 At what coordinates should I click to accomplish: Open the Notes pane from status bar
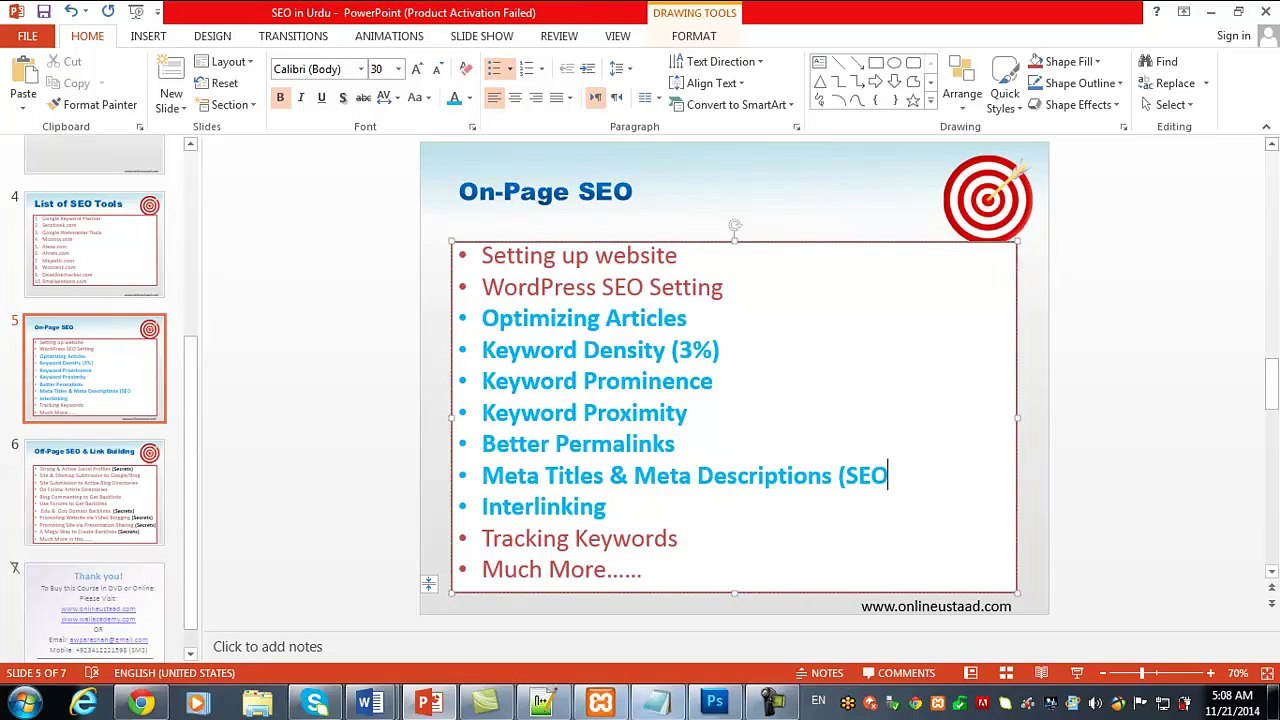point(819,673)
